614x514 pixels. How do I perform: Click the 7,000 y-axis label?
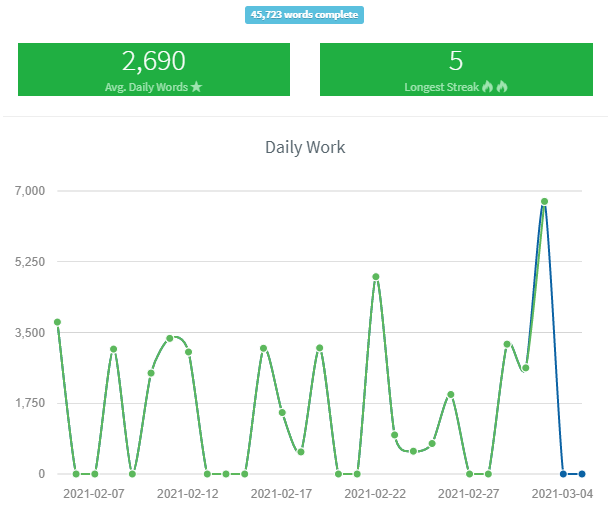pos(30,191)
